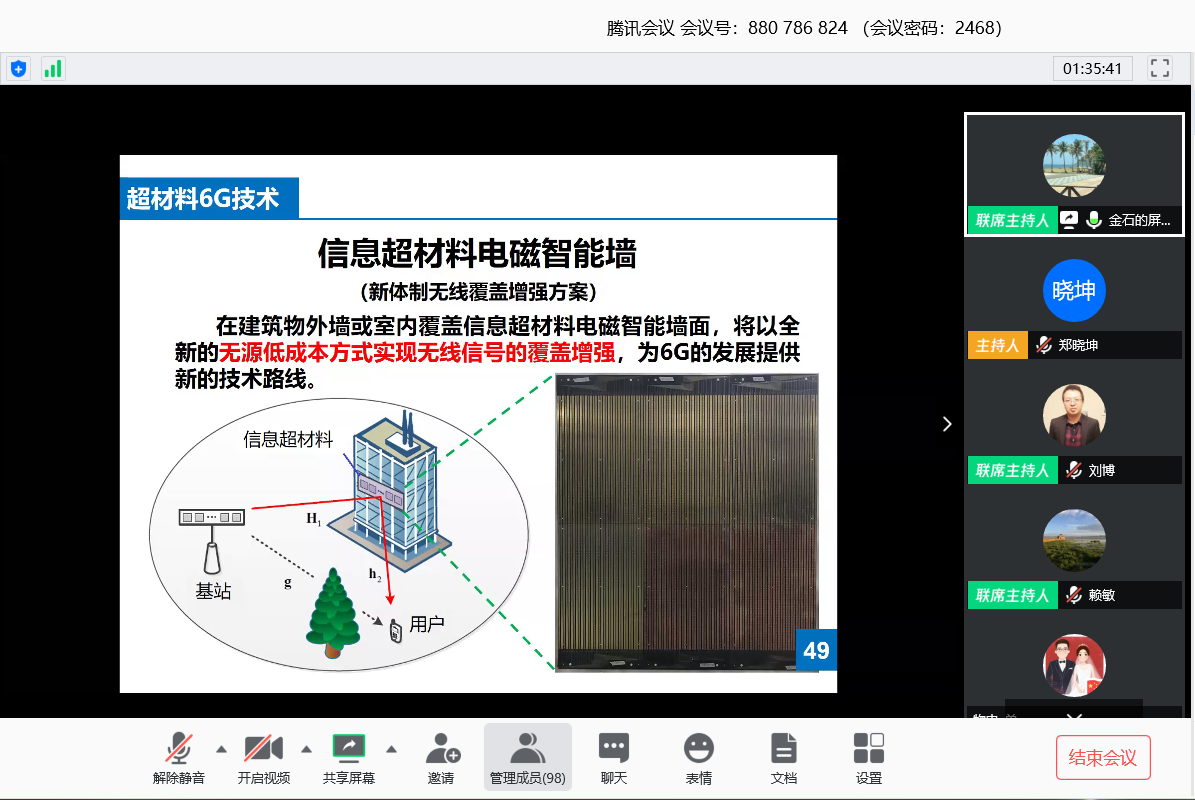Open the Invite participants icon
Viewport: 1195px width, 800px height.
click(441, 758)
